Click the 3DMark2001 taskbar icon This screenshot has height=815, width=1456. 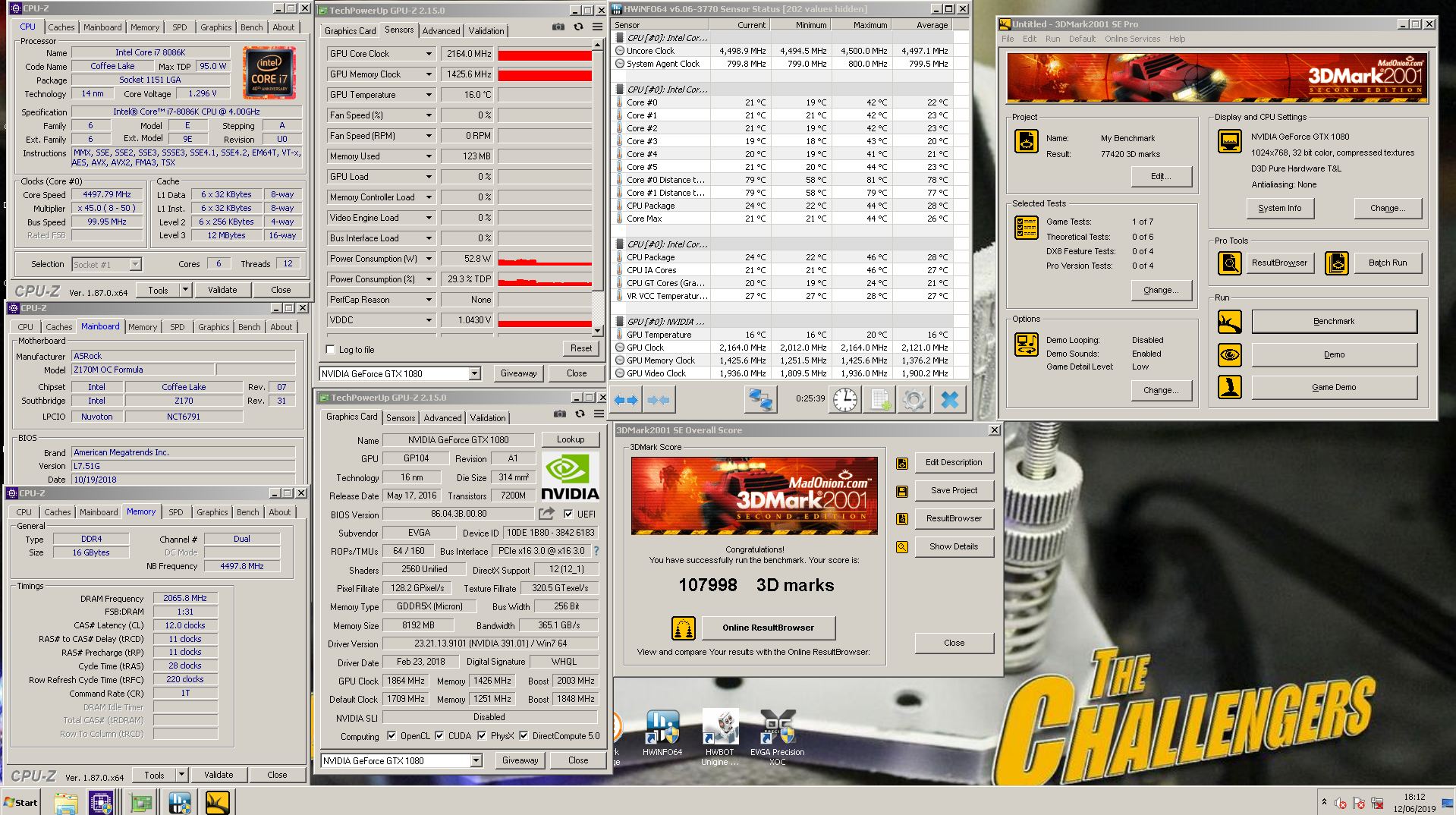coord(217,802)
